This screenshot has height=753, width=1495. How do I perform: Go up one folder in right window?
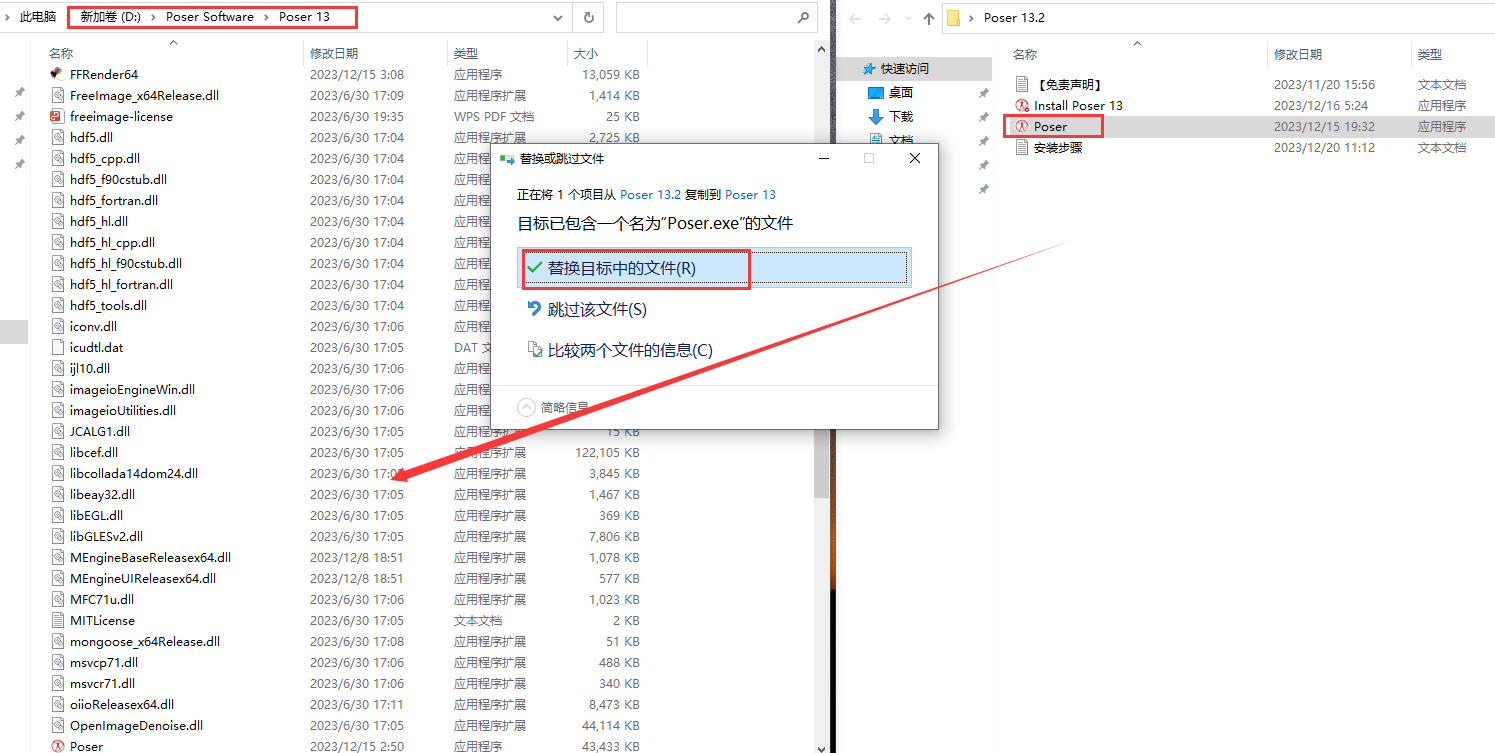(x=929, y=18)
